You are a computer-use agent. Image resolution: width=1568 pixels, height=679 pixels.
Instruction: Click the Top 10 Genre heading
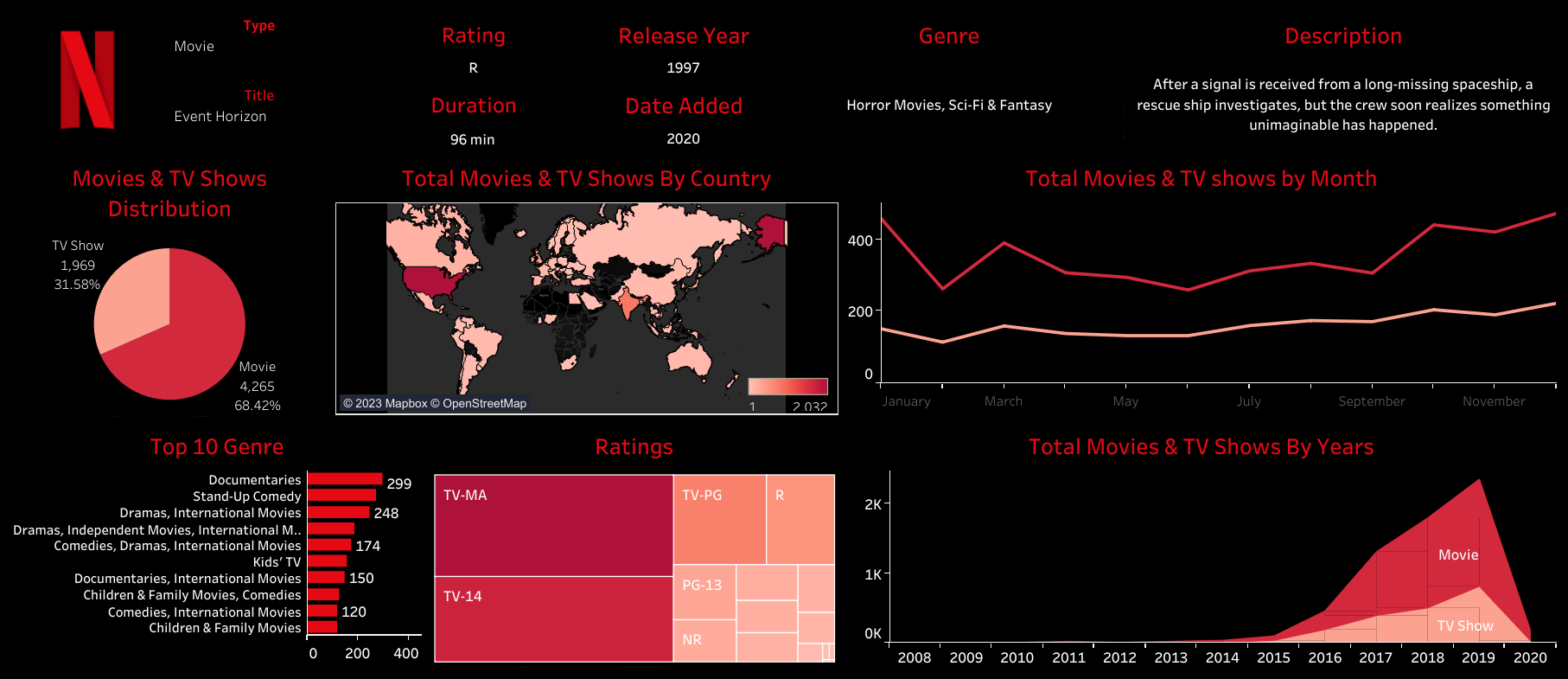pos(217,447)
